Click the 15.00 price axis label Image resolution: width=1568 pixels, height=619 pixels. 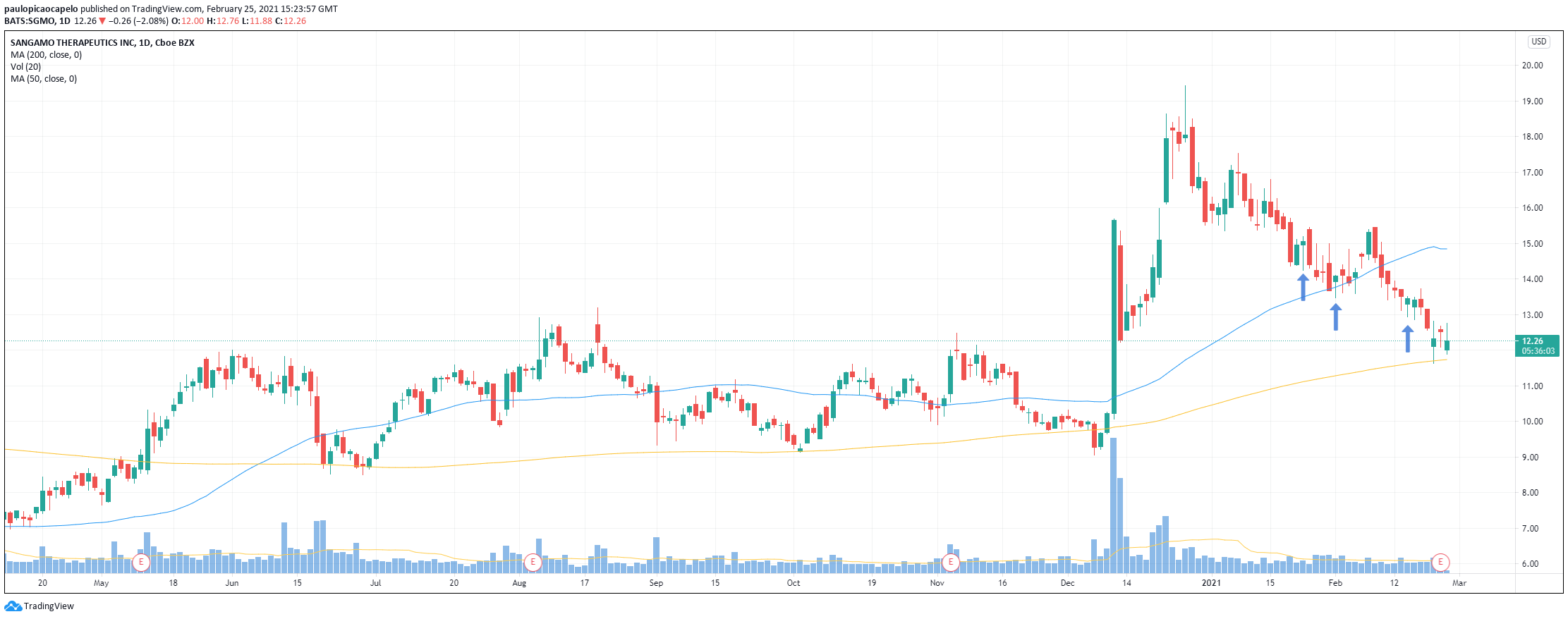1532,244
